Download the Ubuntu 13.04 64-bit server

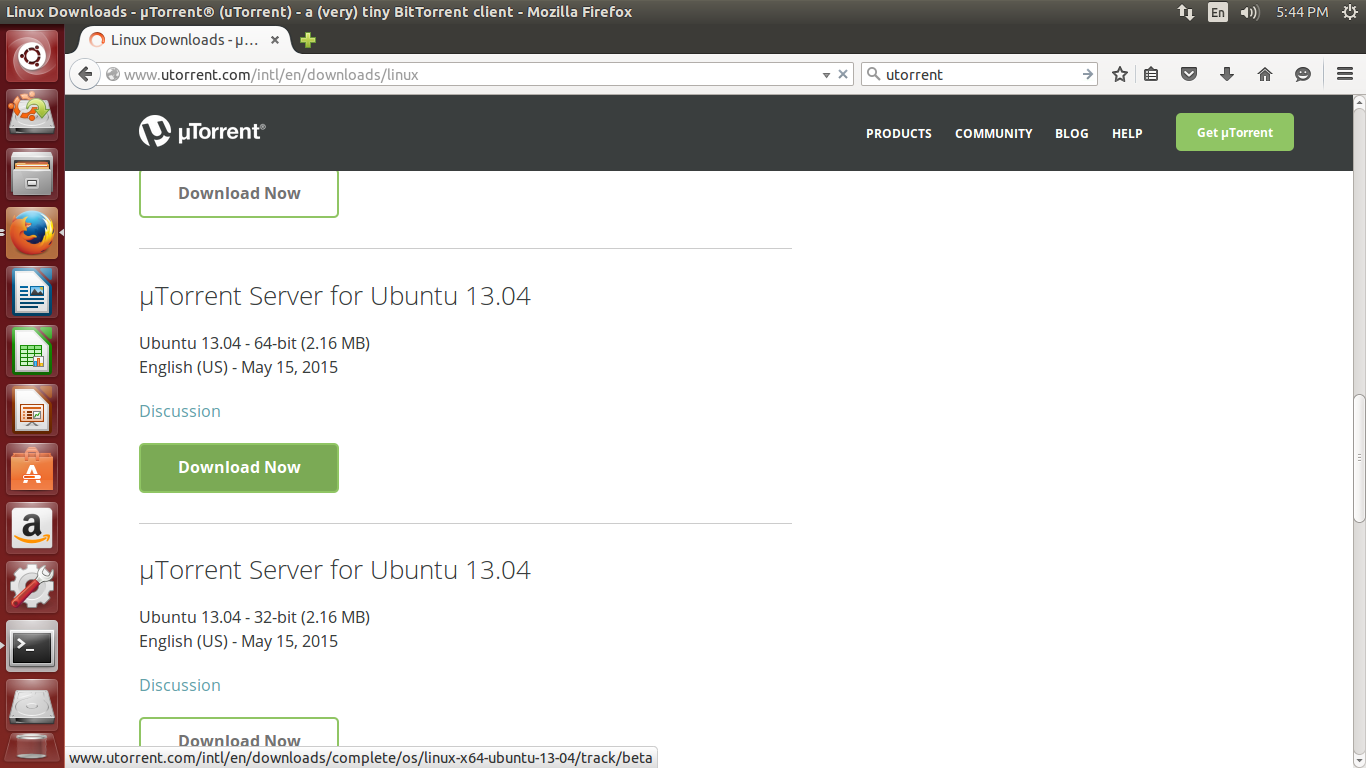(x=239, y=467)
